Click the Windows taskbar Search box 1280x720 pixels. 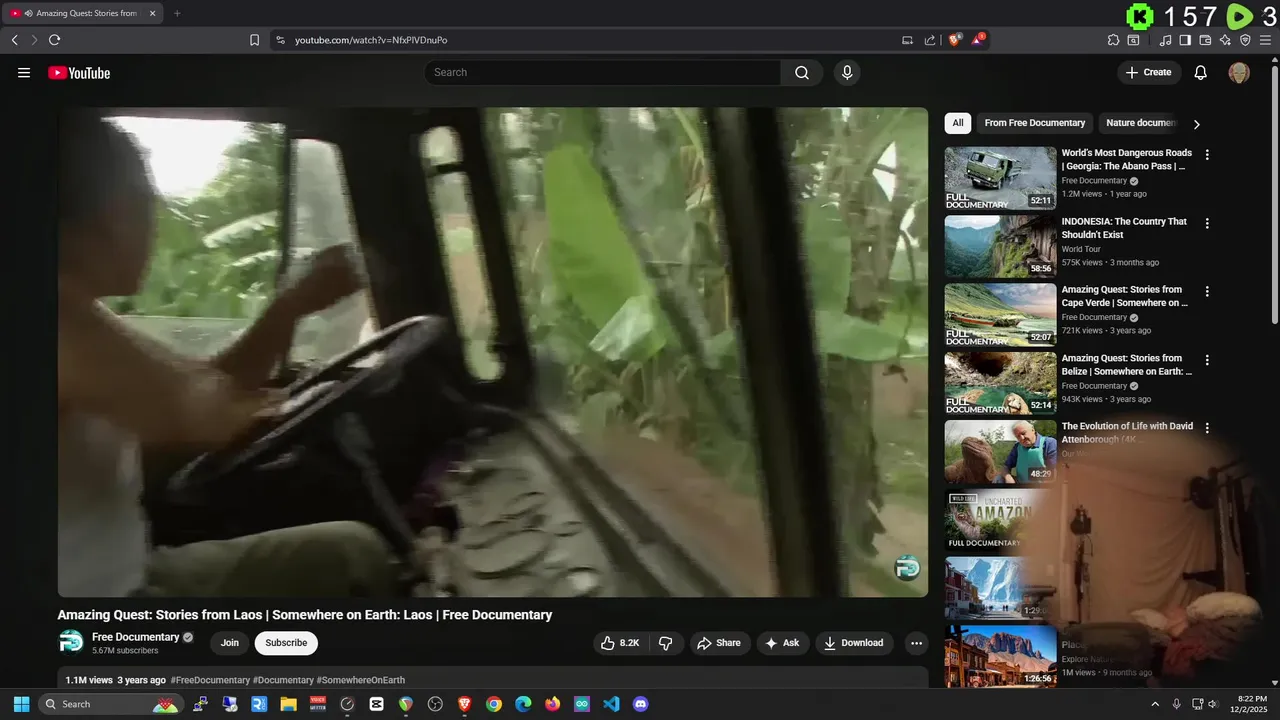tap(110, 704)
